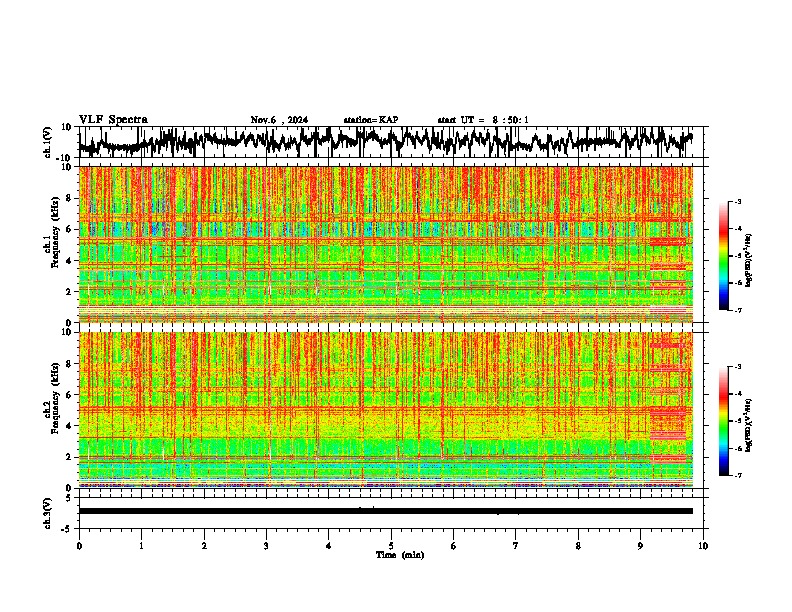Viewport: 792px width, 612px height.
Task: Click the 'ch.3(V)' axis label
Action: coord(48,514)
